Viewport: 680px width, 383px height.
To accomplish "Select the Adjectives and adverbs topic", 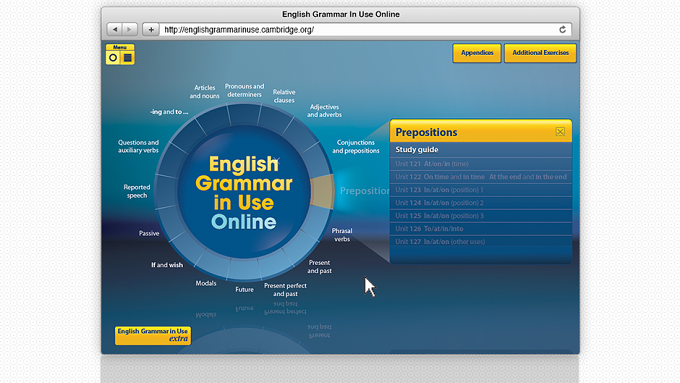I will [x=324, y=111].
